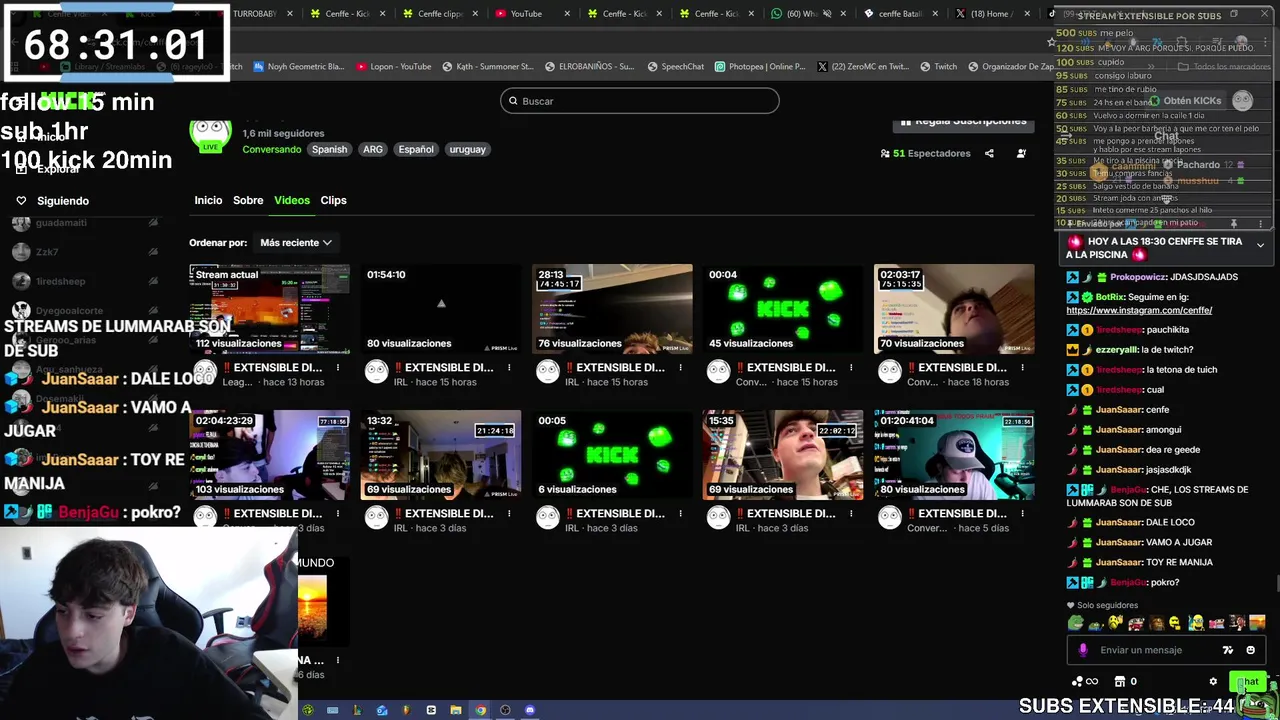Click the 1,6 mil seguidores text
The image size is (1280, 720).
(x=283, y=133)
